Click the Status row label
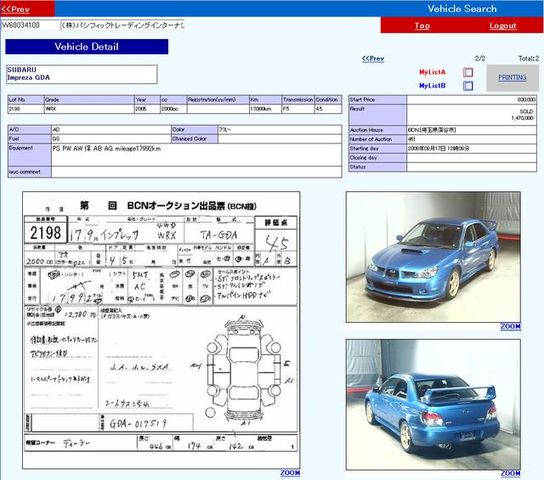The height and width of the screenshot is (480, 544). tap(377, 167)
